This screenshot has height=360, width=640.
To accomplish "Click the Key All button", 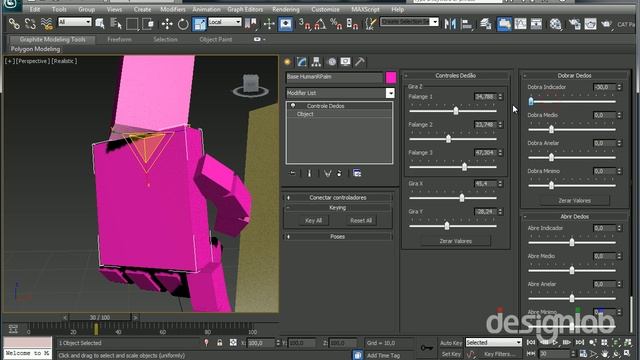I will pyautogui.click(x=313, y=220).
